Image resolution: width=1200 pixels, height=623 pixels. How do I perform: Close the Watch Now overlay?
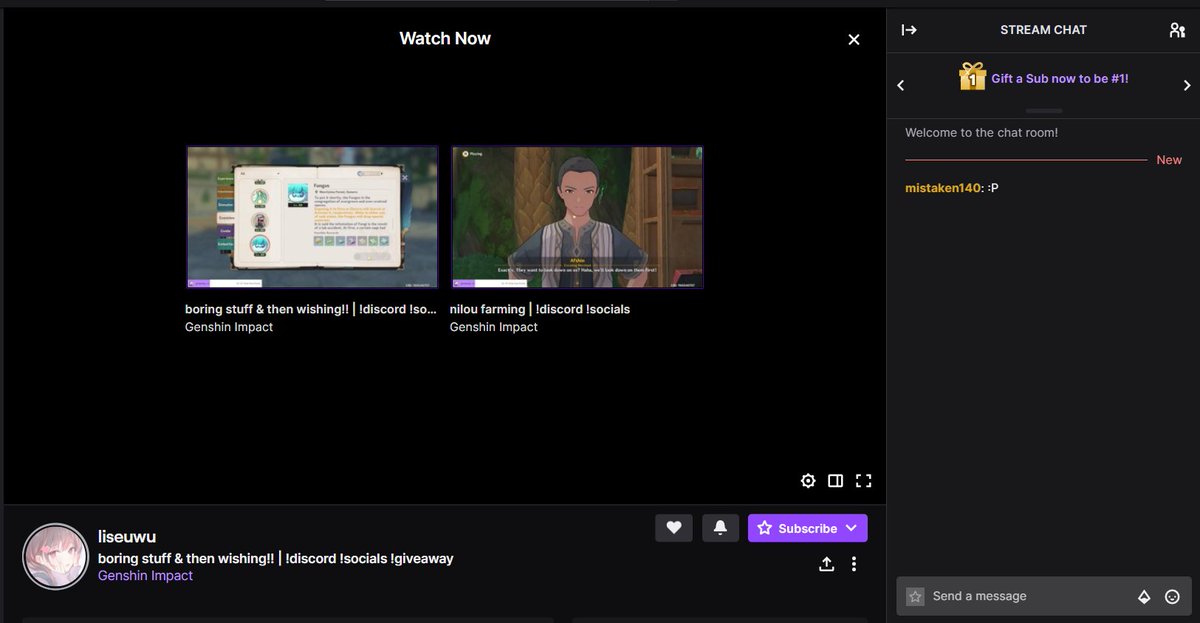[x=854, y=39]
